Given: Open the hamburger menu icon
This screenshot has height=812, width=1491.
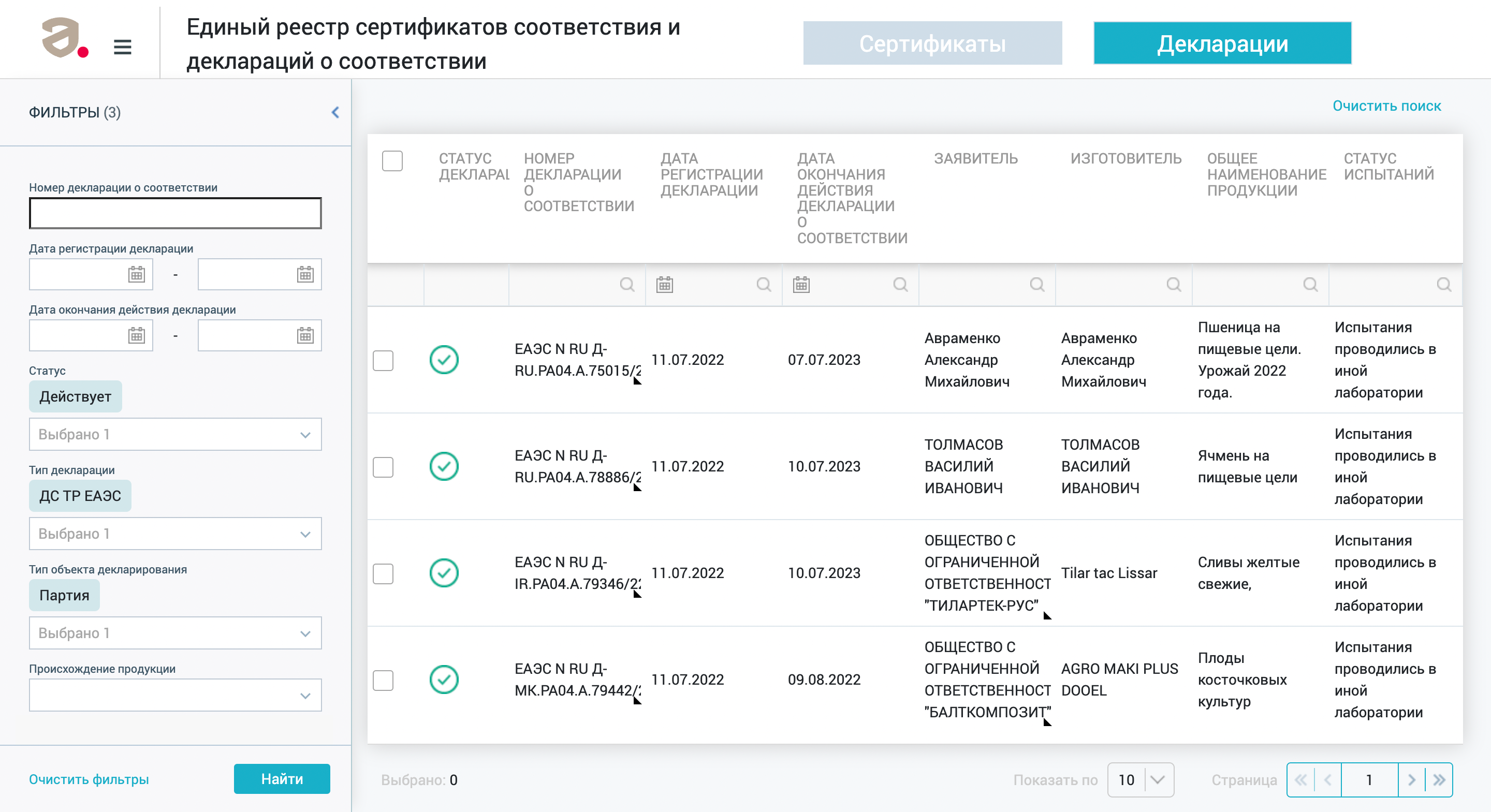Looking at the screenshot, I should [122, 46].
